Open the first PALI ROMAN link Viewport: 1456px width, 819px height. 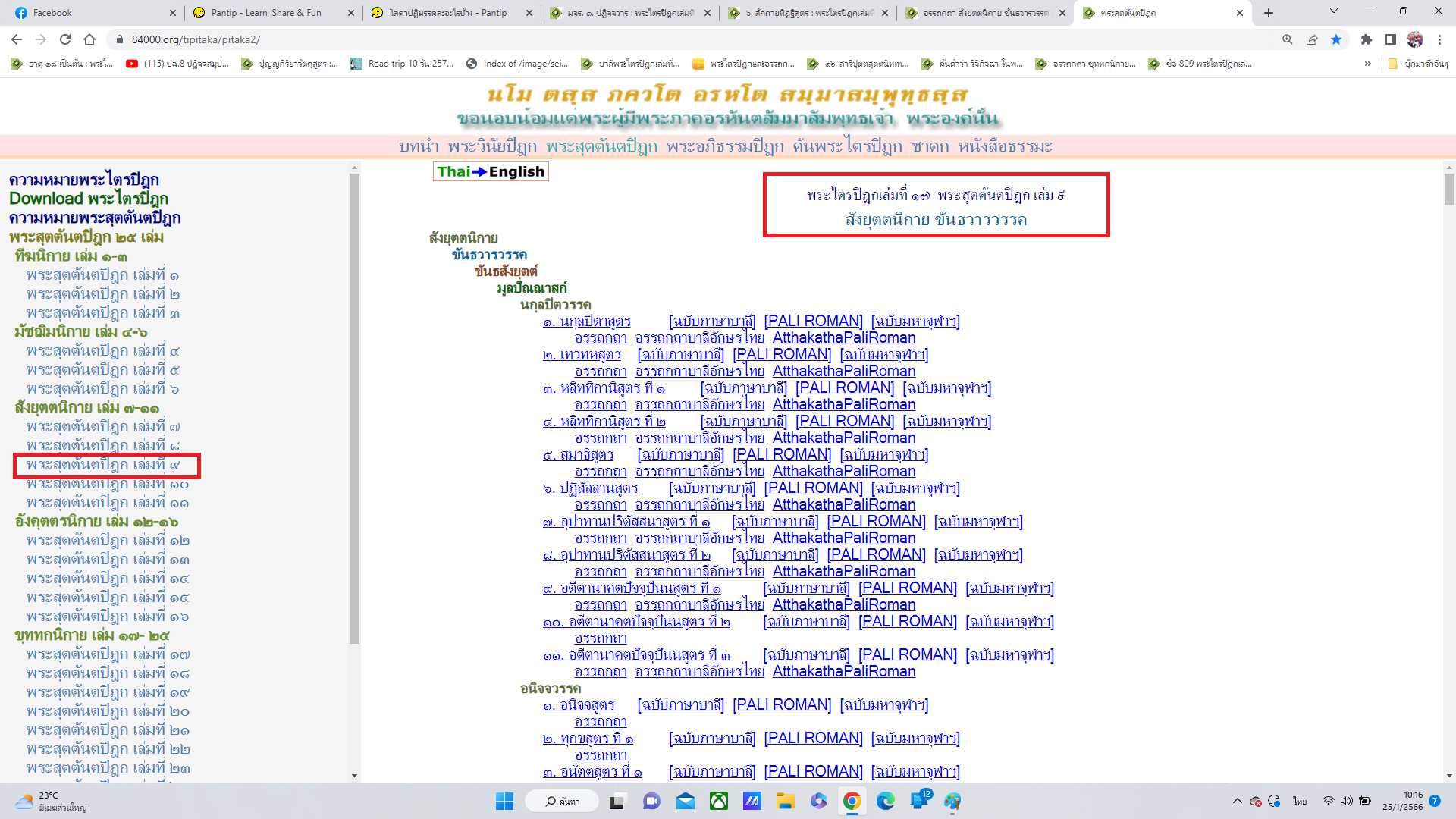tap(813, 321)
